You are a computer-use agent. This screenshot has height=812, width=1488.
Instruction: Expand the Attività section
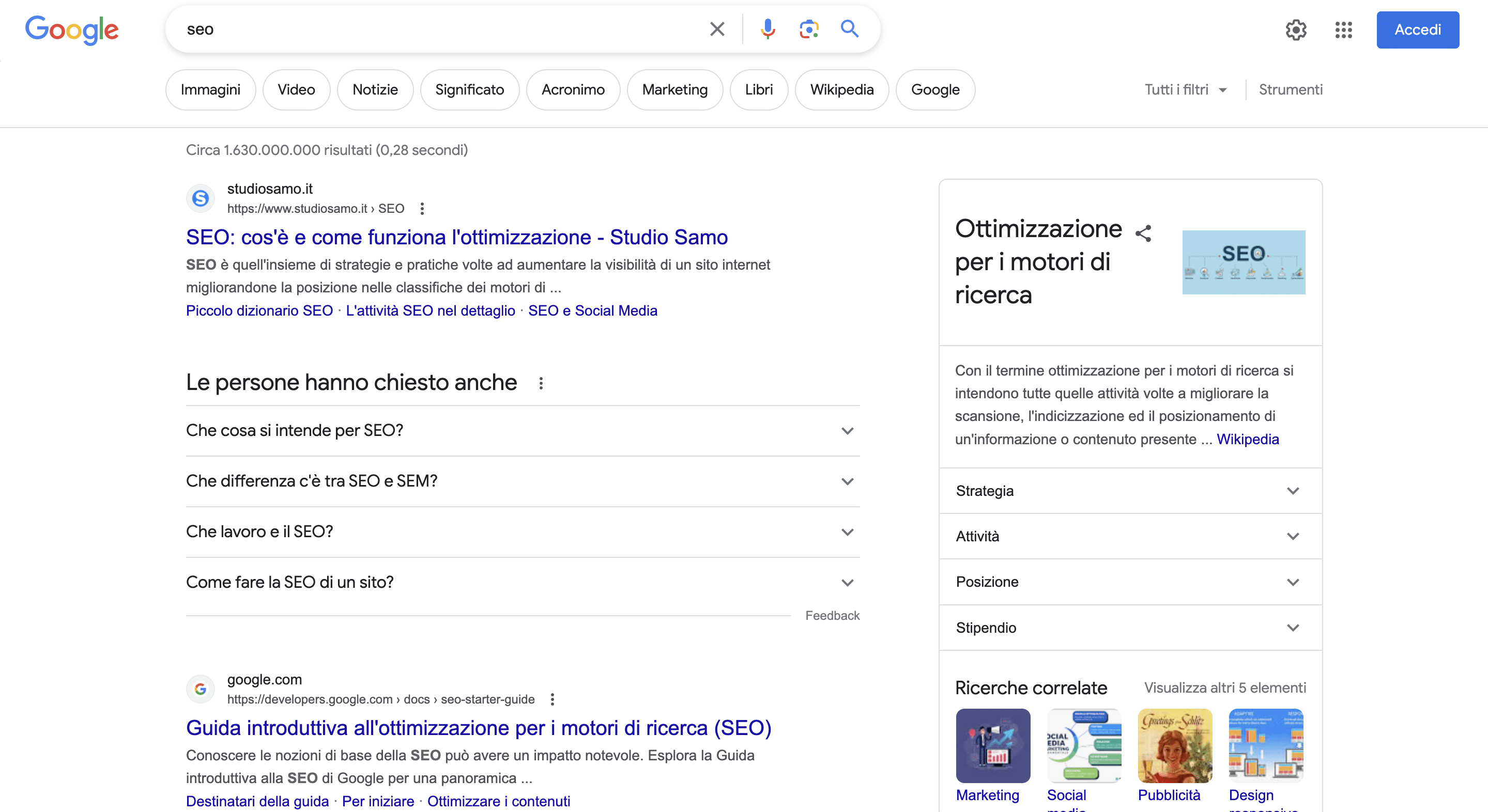pyautogui.click(x=1130, y=536)
